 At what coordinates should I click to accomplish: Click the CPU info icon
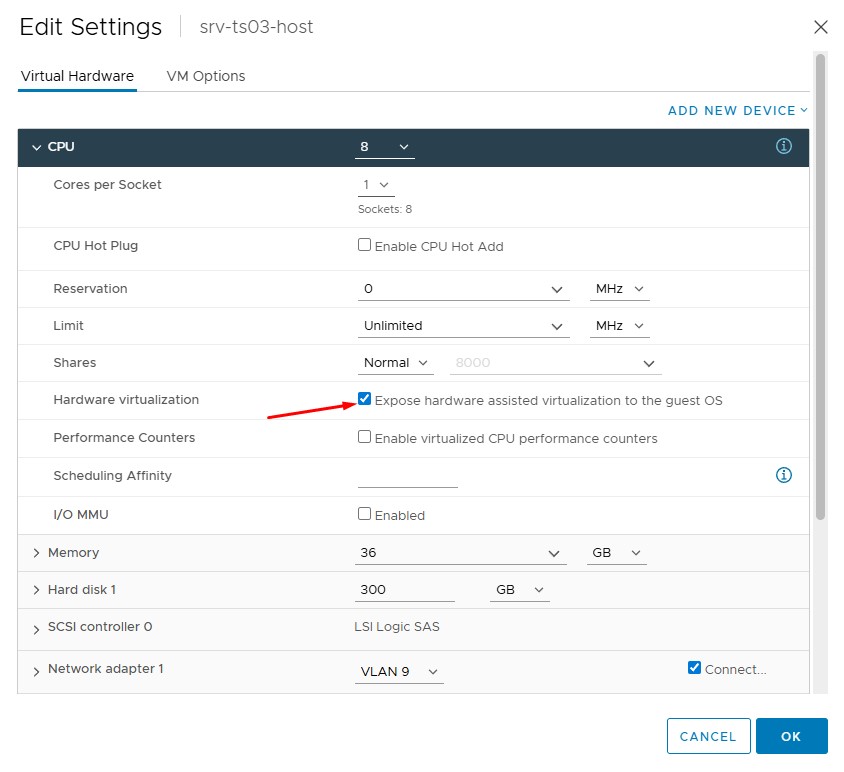tap(784, 147)
